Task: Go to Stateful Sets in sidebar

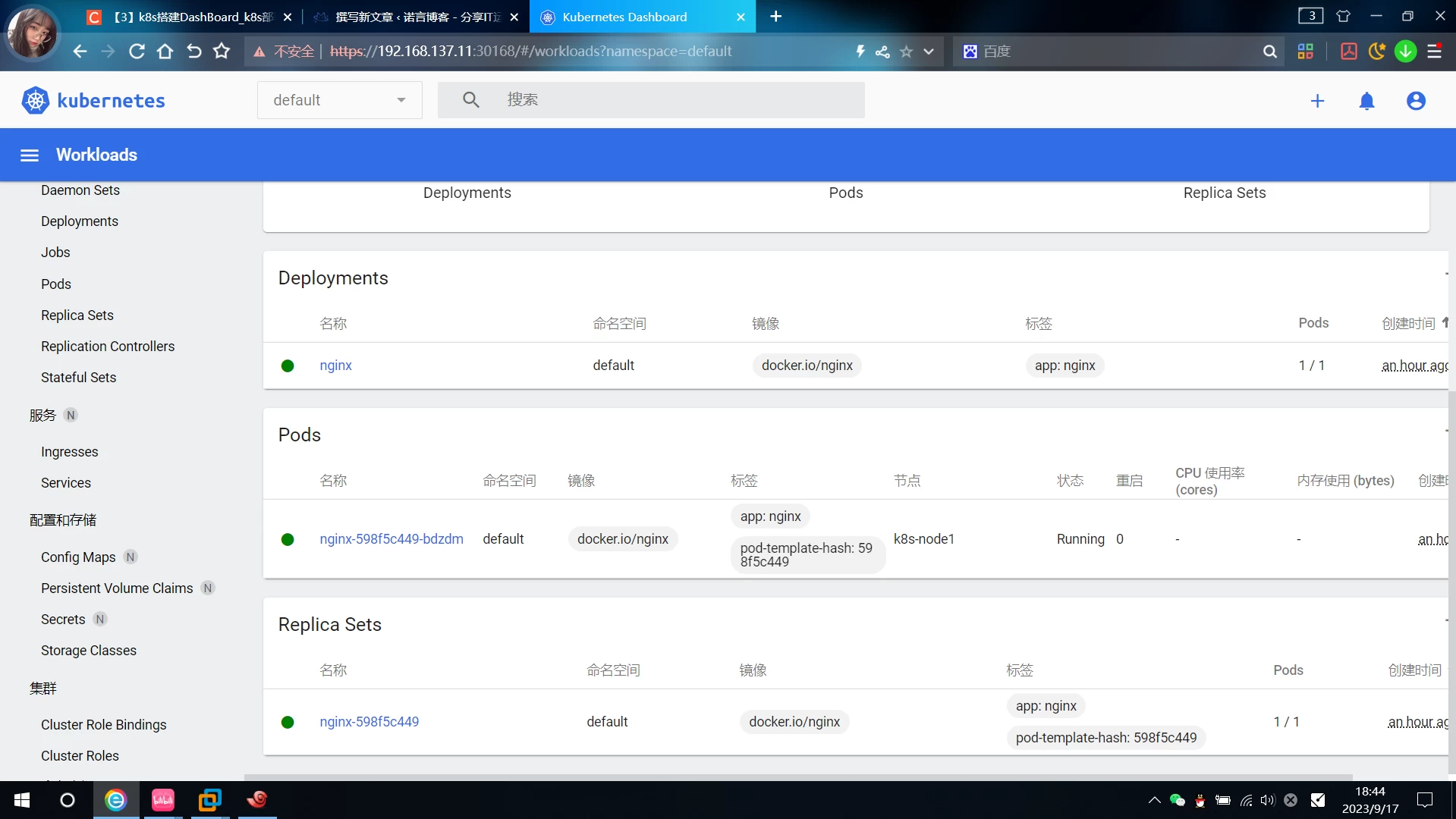Action: tap(78, 378)
